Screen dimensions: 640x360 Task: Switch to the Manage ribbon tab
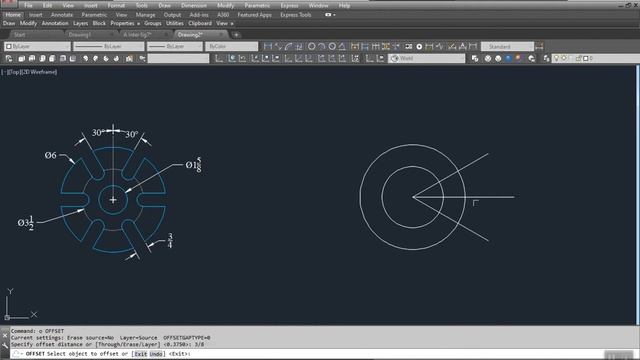(x=145, y=15)
